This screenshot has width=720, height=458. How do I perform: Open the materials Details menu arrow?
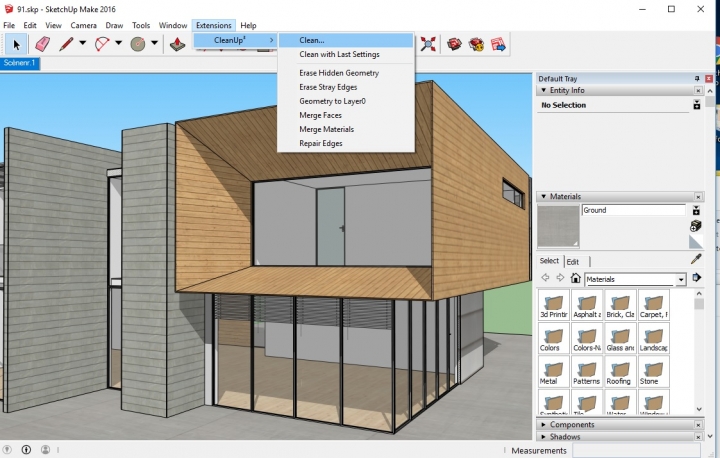(x=697, y=277)
